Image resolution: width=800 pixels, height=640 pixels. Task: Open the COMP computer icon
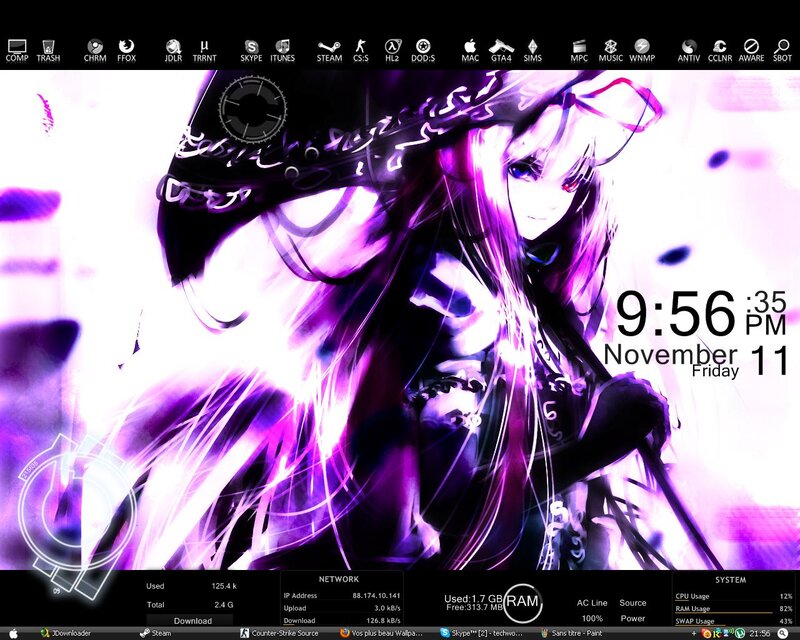[17, 51]
